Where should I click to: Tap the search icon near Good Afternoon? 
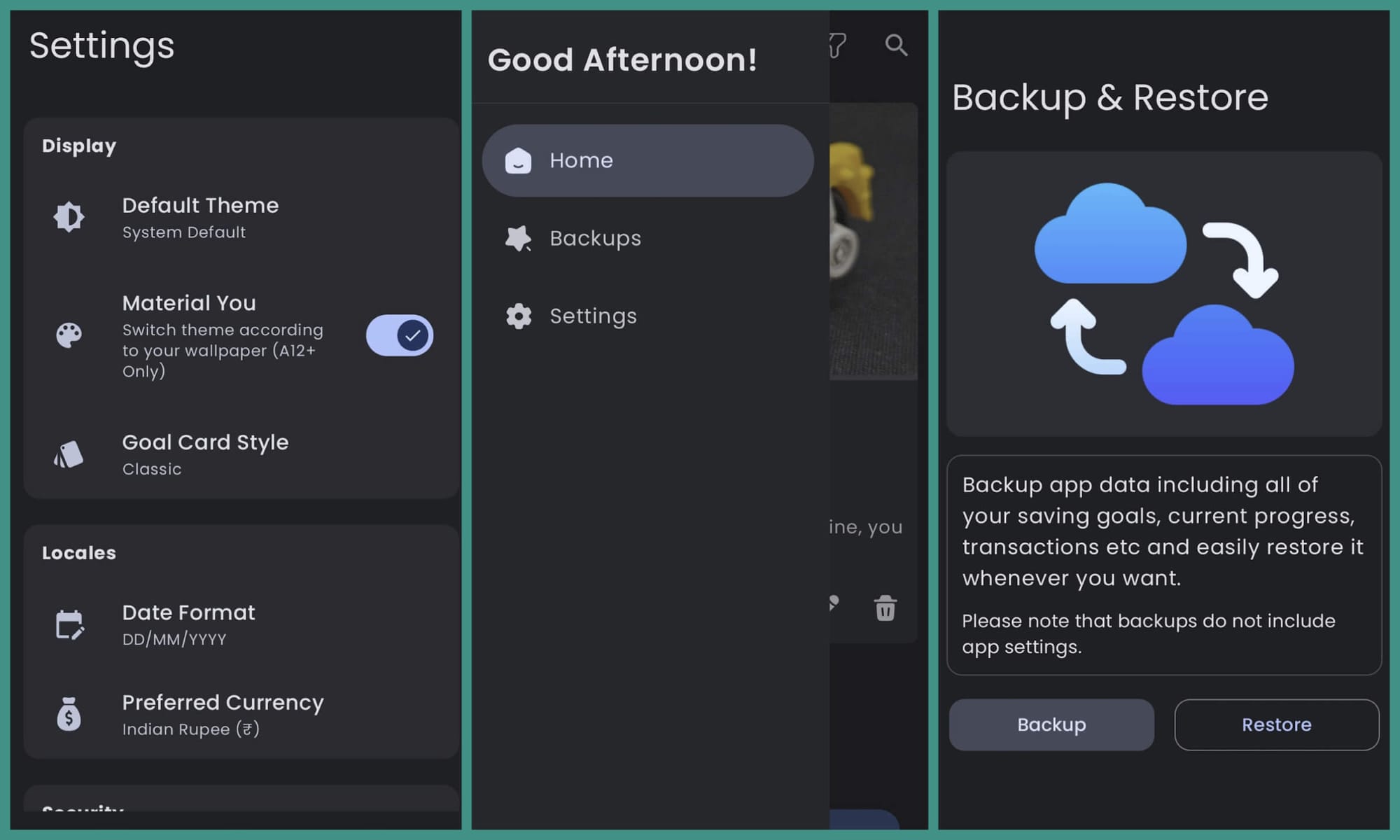pos(897,45)
